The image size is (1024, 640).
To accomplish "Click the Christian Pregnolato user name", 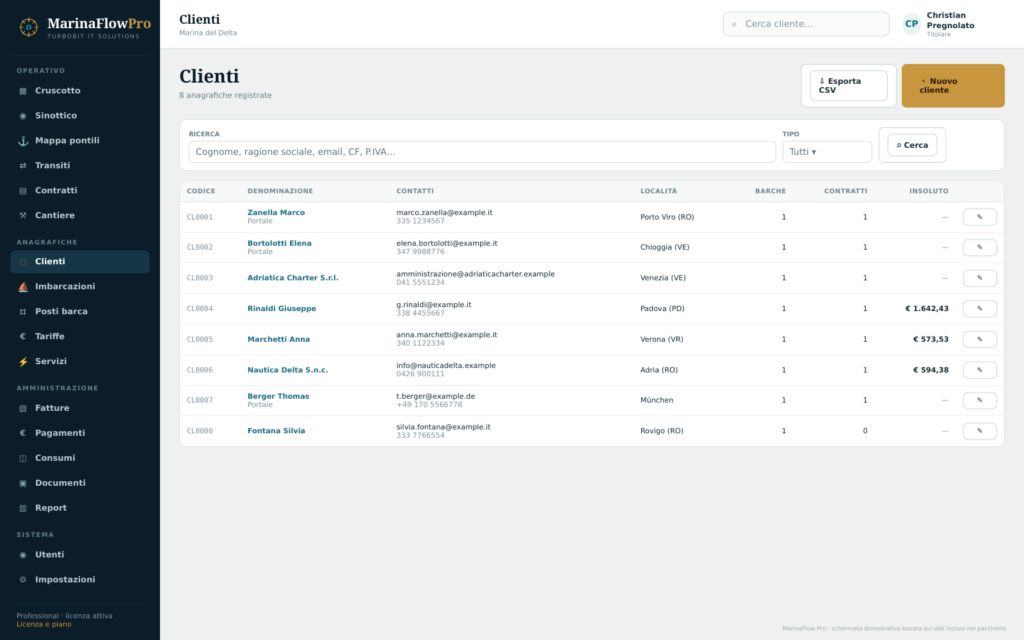I will pos(950,20).
